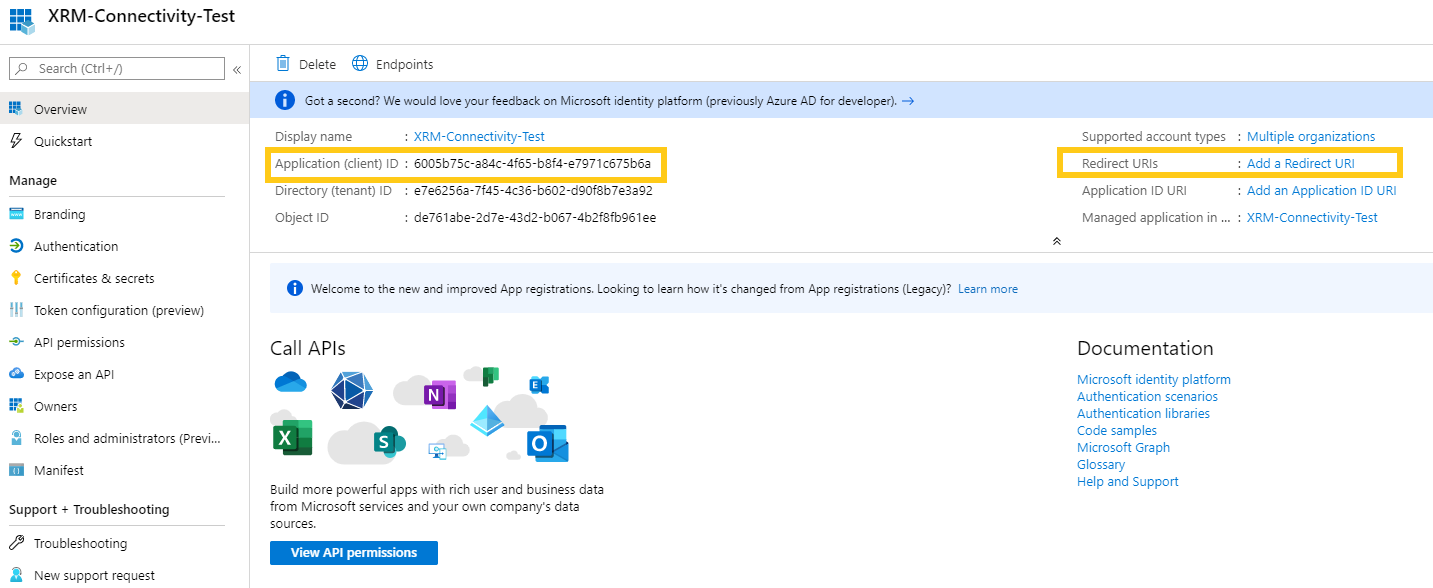This screenshot has height=588, width=1433.
Task: Click the API permissions icon
Action: 16,342
